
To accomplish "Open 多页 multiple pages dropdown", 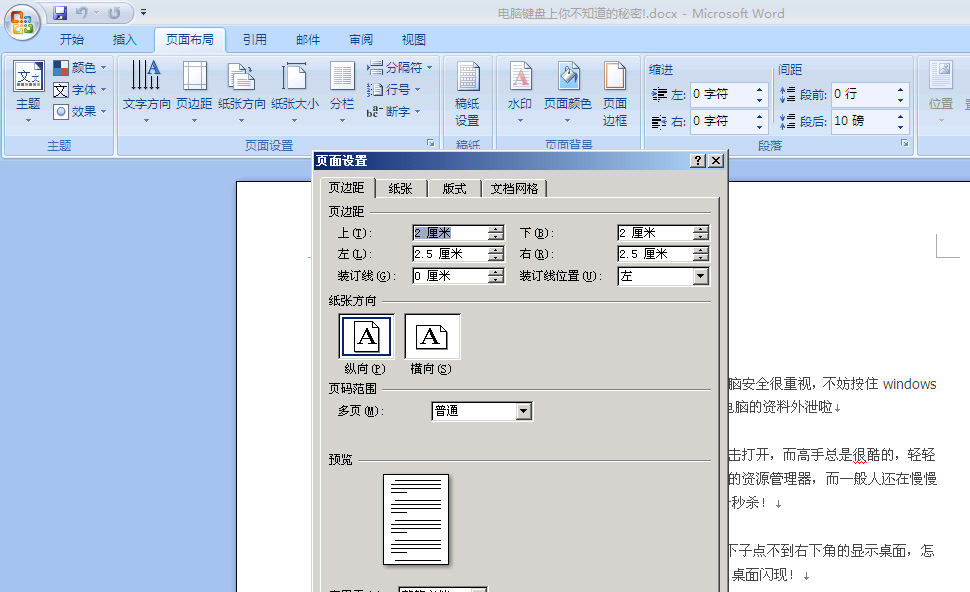I will [524, 411].
